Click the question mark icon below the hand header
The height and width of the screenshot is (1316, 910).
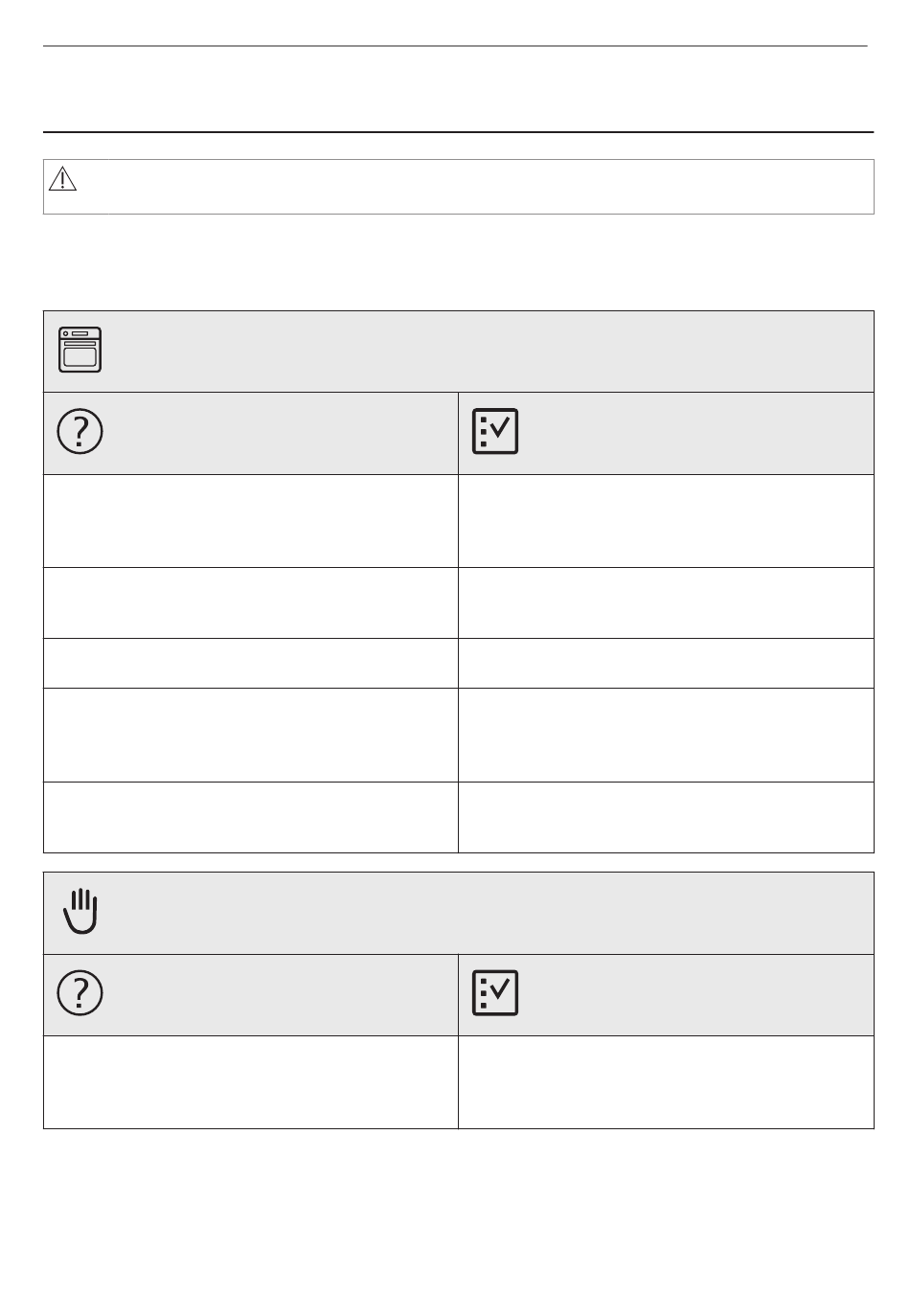(80, 993)
